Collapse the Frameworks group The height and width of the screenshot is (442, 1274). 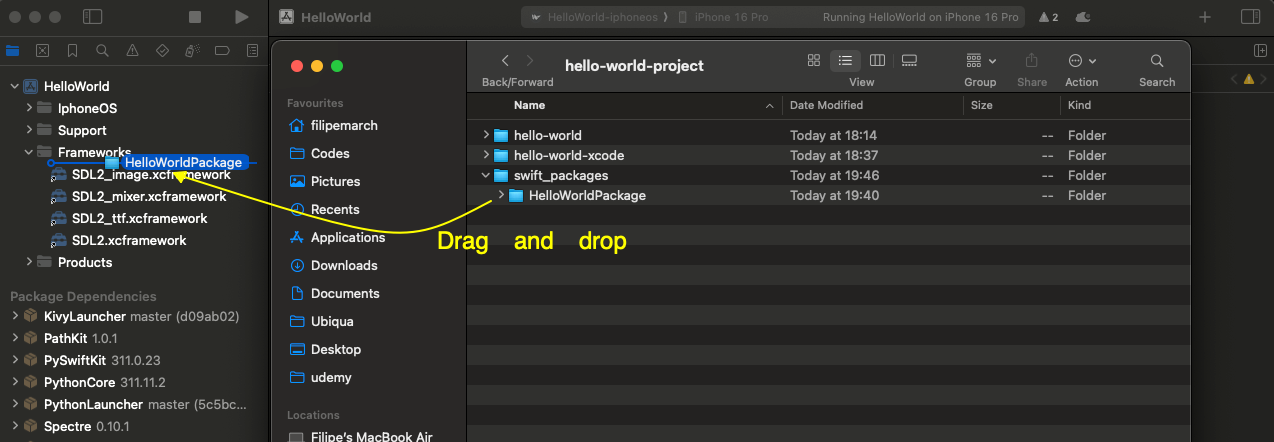(x=29, y=152)
